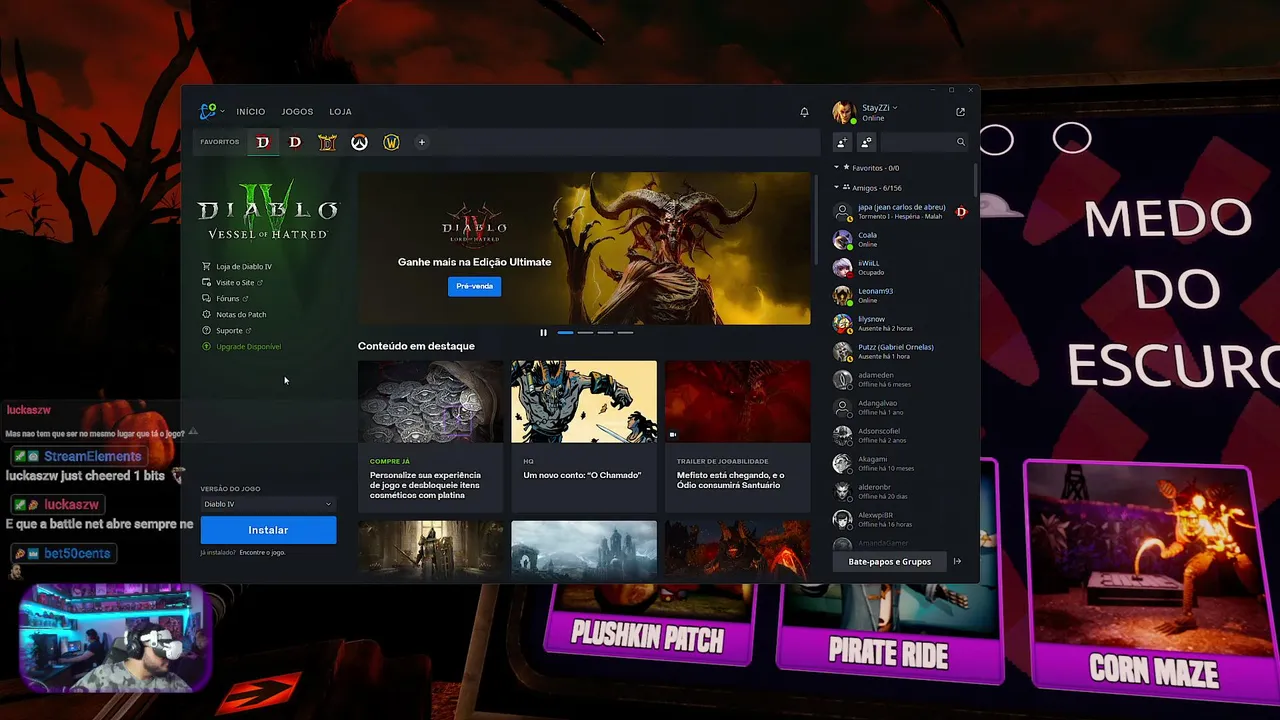Select the third carousel slide indicator
This screenshot has width=1280, height=720.
point(605,333)
